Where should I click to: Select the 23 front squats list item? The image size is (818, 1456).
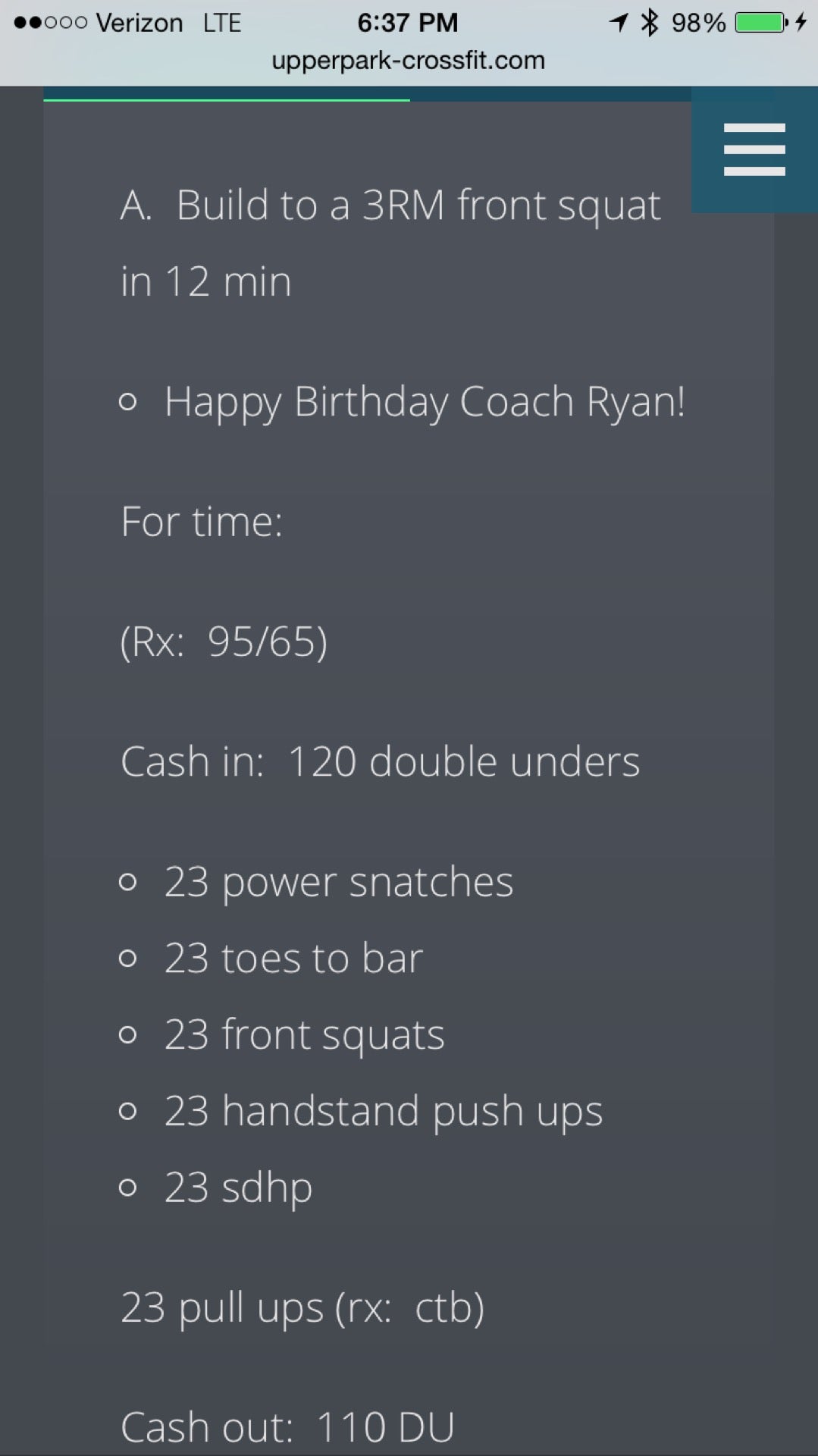pos(304,1034)
